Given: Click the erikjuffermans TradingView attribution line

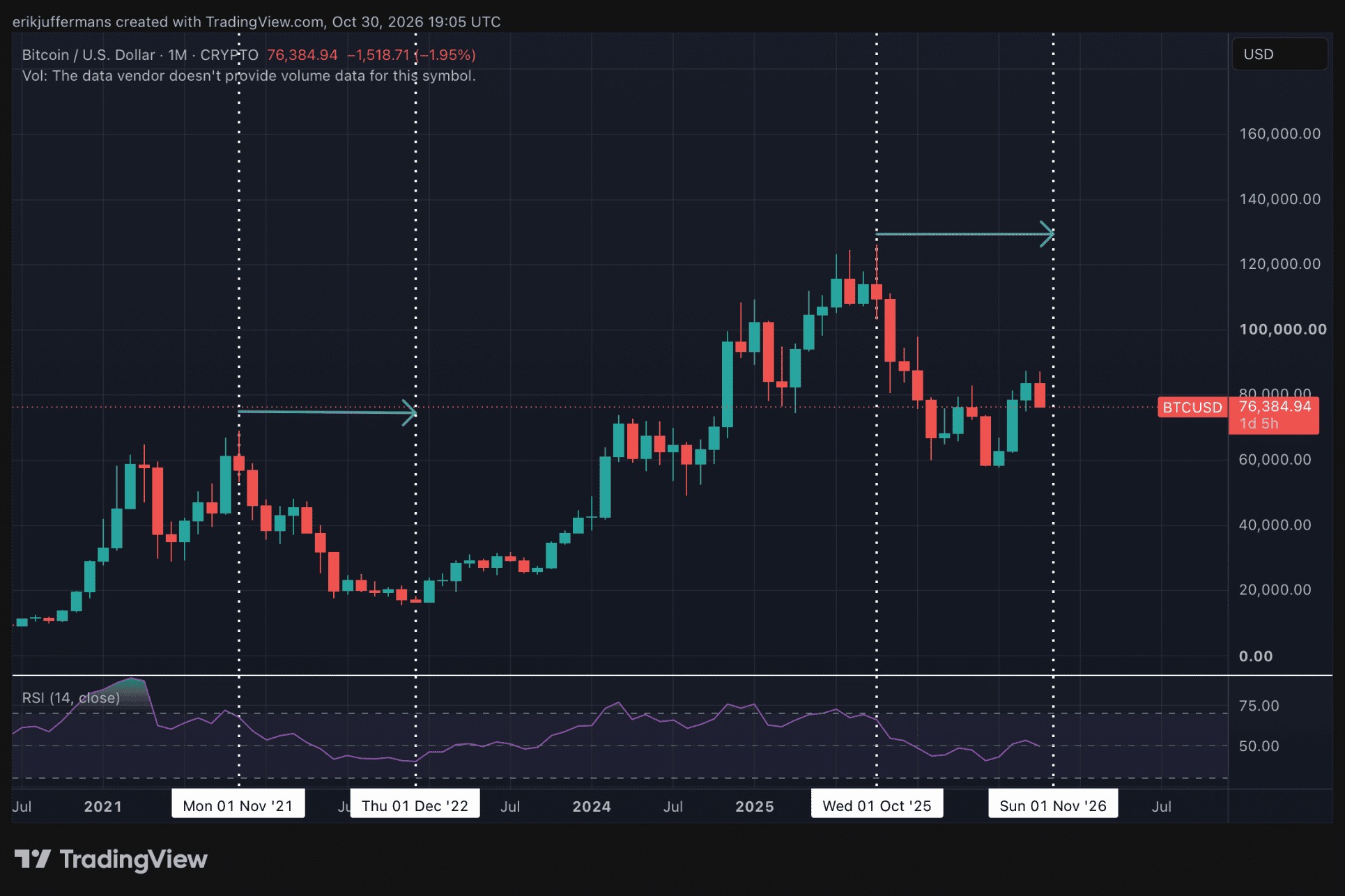Looking at the screenshot, I should pyautogui.click(x=256, y=22).
